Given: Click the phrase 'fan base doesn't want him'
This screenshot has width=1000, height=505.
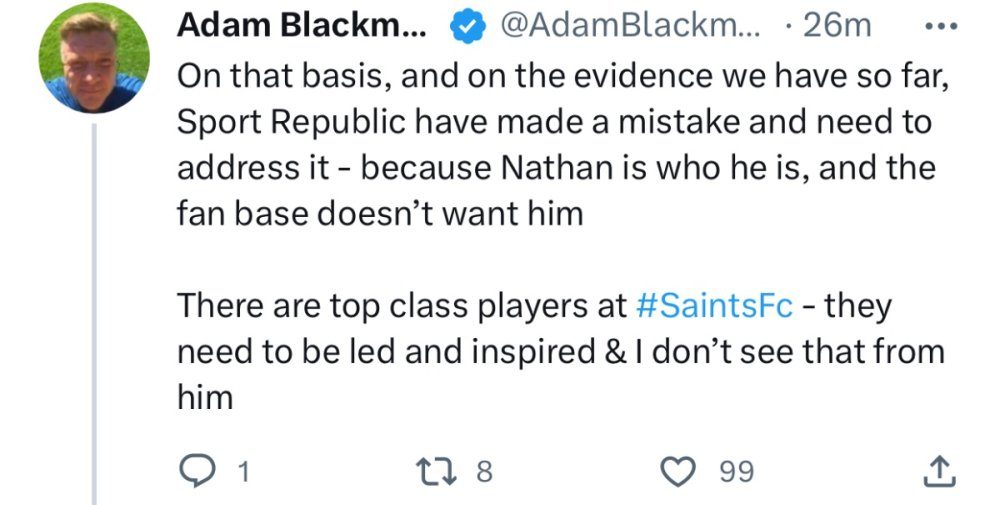Looking at the screenshot, I should [x=380, y=213].
